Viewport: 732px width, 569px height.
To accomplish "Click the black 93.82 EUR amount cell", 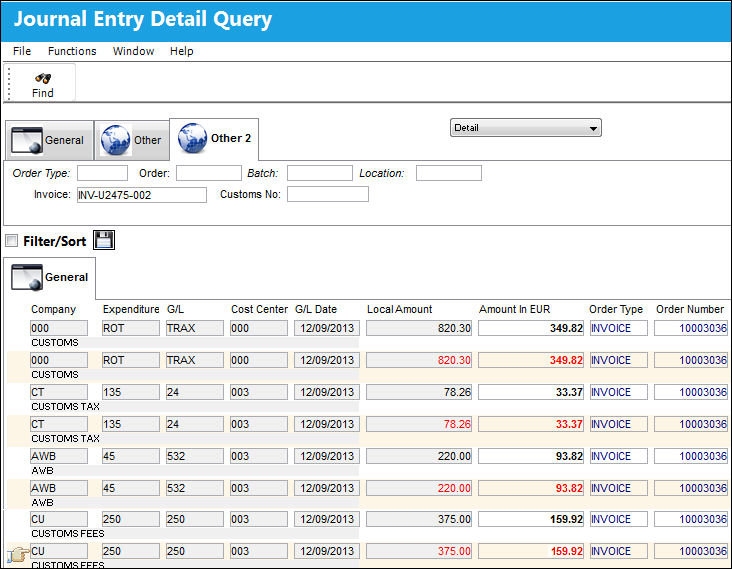I will click(x=531, y=456).
